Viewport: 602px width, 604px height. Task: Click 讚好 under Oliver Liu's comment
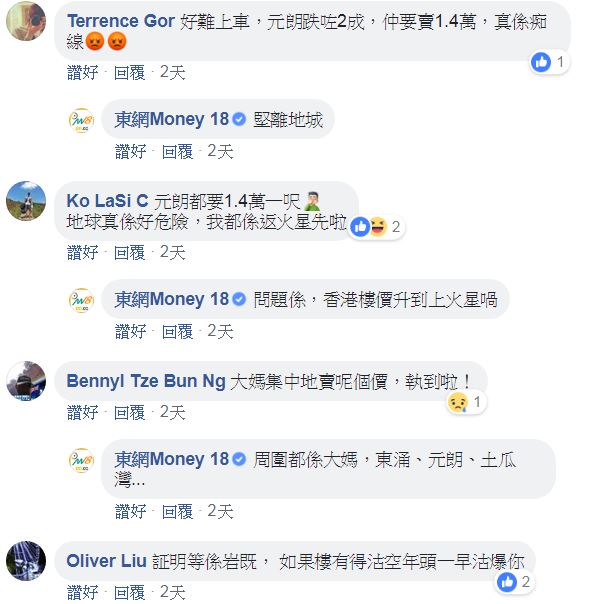click(x=82, y=592)
